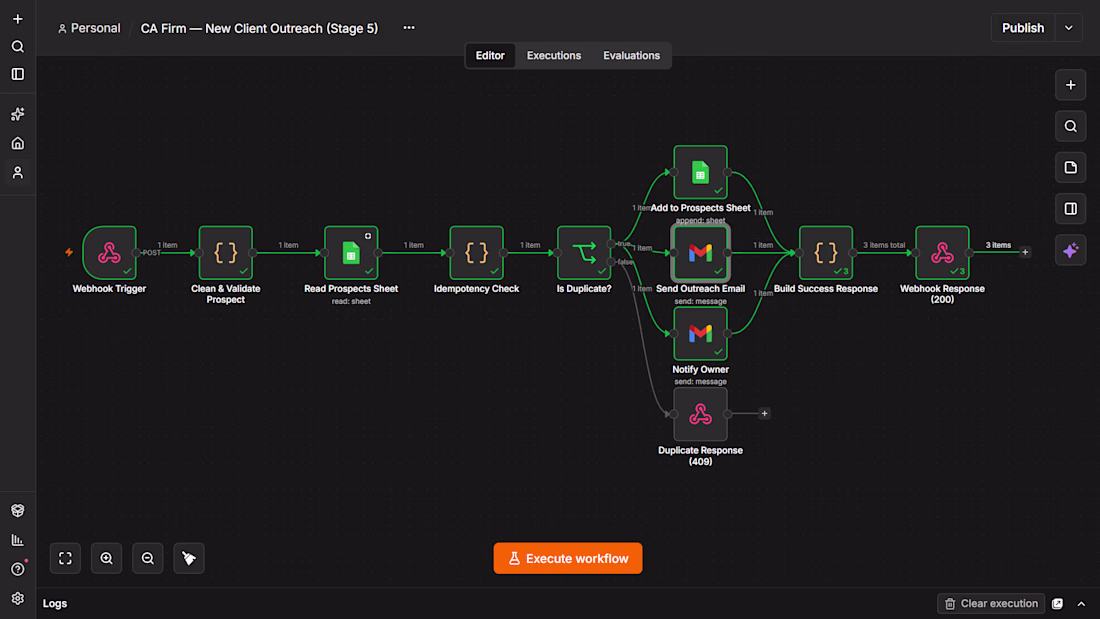The width and height of the screenshot is (1100, 619).
Task: Zoom out of the canvas
Action: click(148, 559)
